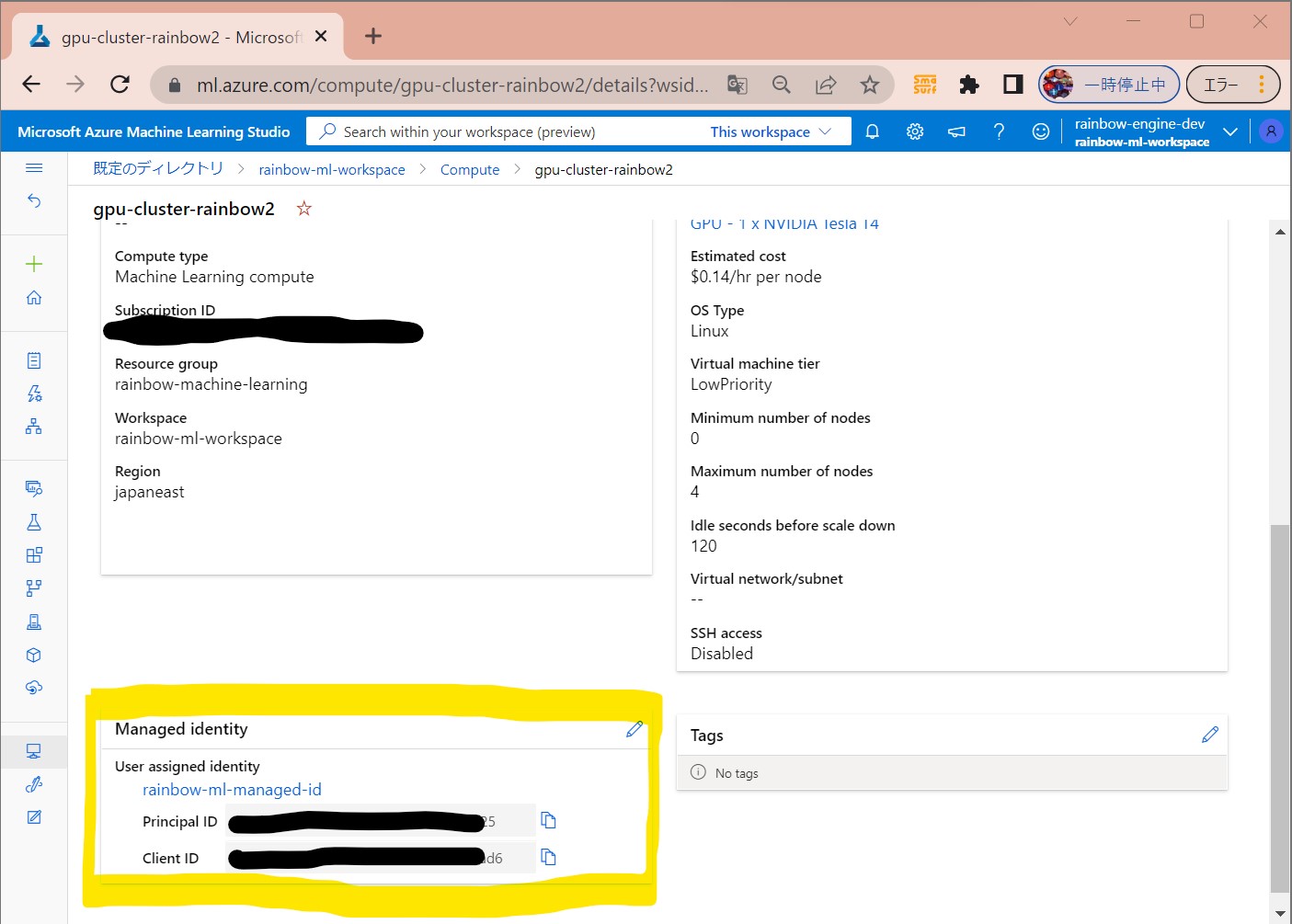Image resolution: width=1292 pixels, height=924 pixels.
Task: Open the browser extensions puzzle icon
Action: tap(969, 85)
